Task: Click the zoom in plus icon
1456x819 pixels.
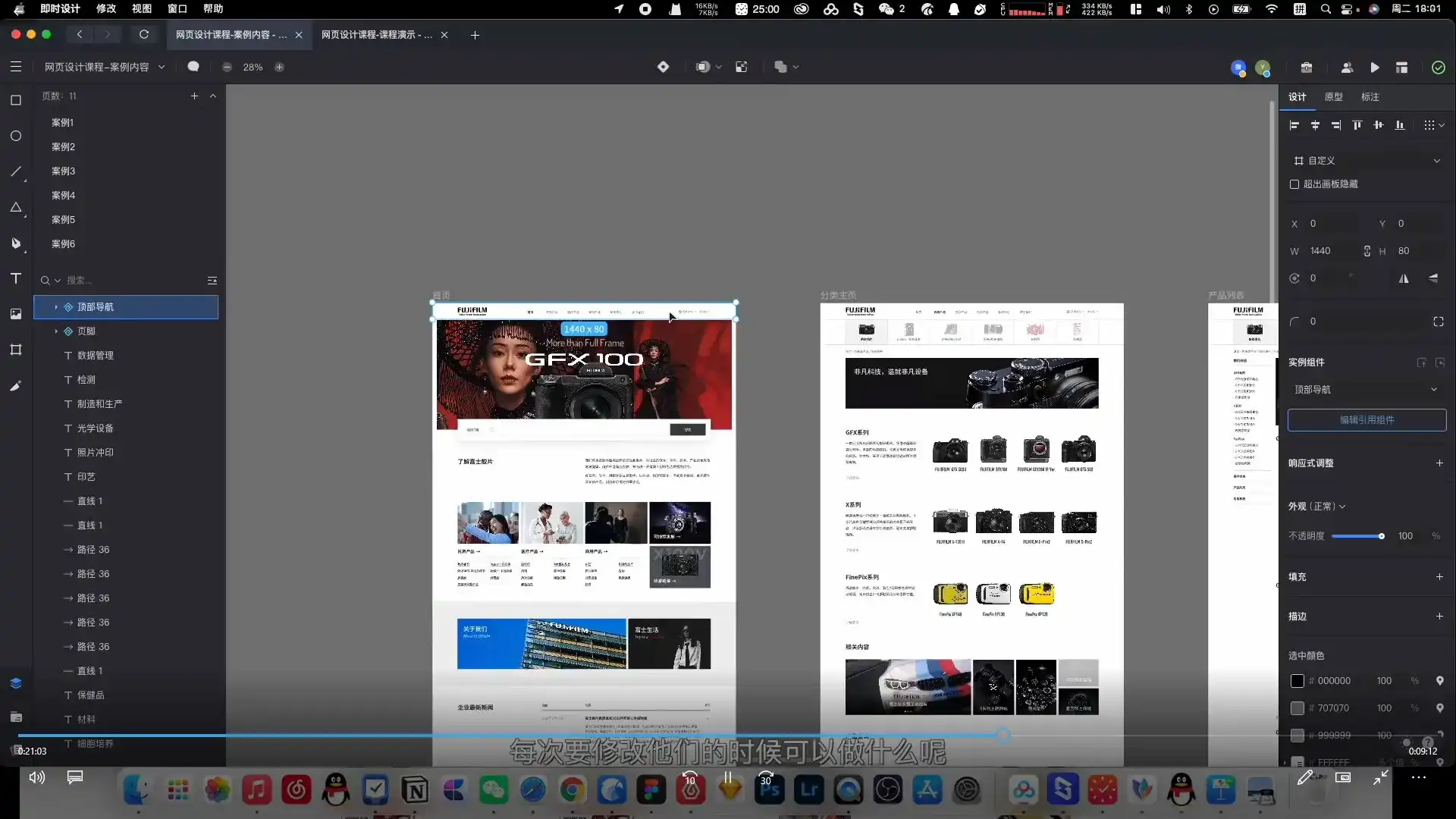Action: pos(279,67)
